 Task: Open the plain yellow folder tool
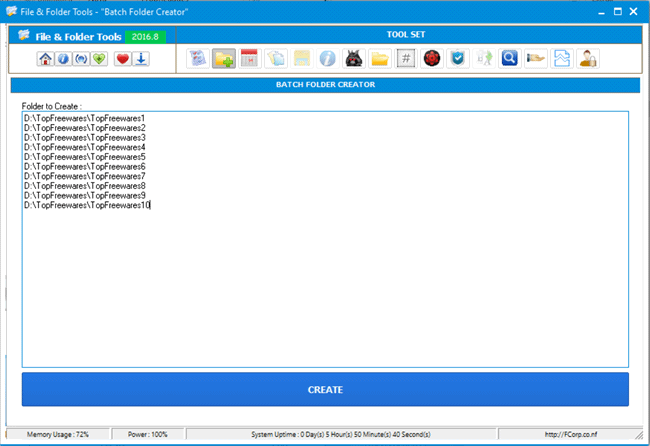tap(379, 59)
